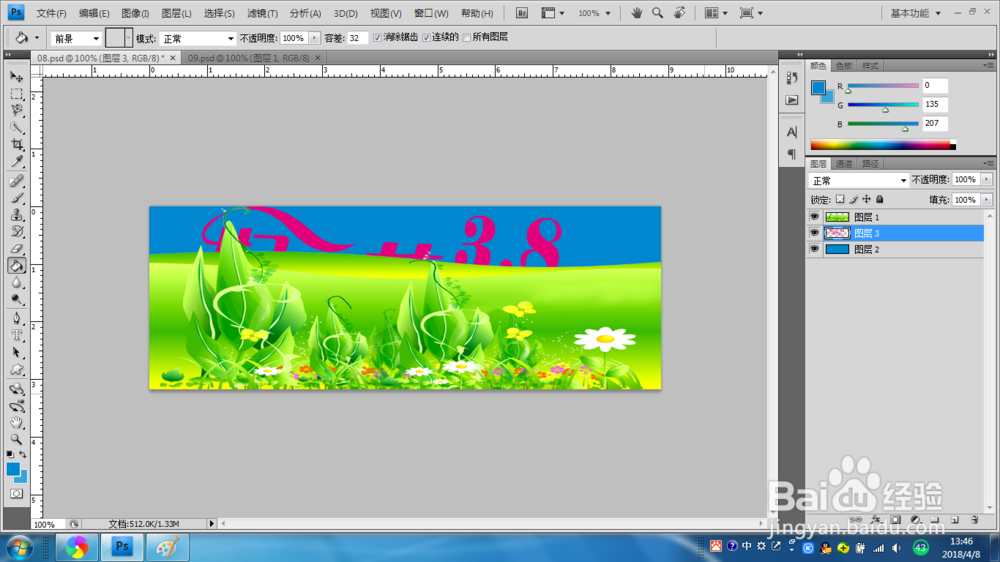Screen dimensions: 1000x562
Task: Select the Zoom tool in toolbox
Action: coord(17,440)
